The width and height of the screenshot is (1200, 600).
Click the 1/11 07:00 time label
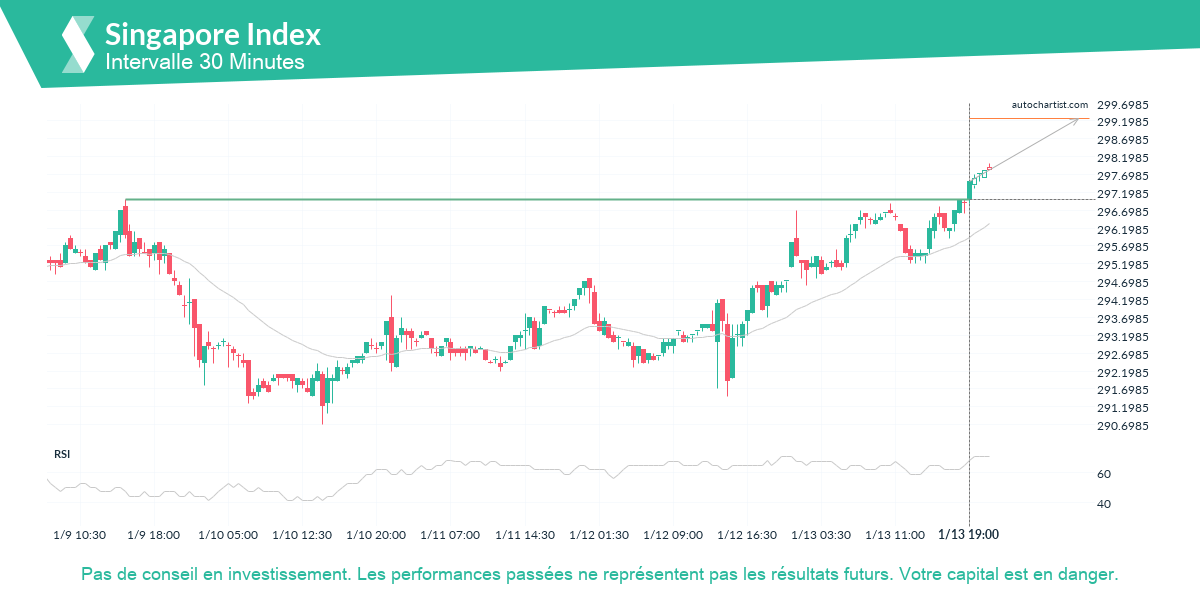point(450,535)
